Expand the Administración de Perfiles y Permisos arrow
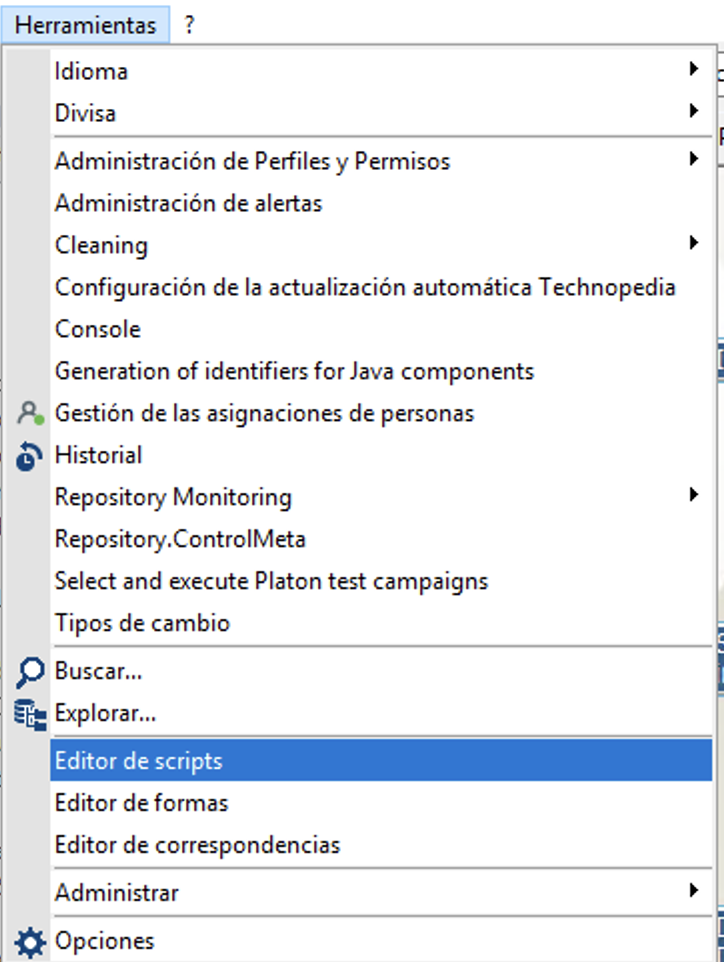724x962 pixels. (693, 159)
